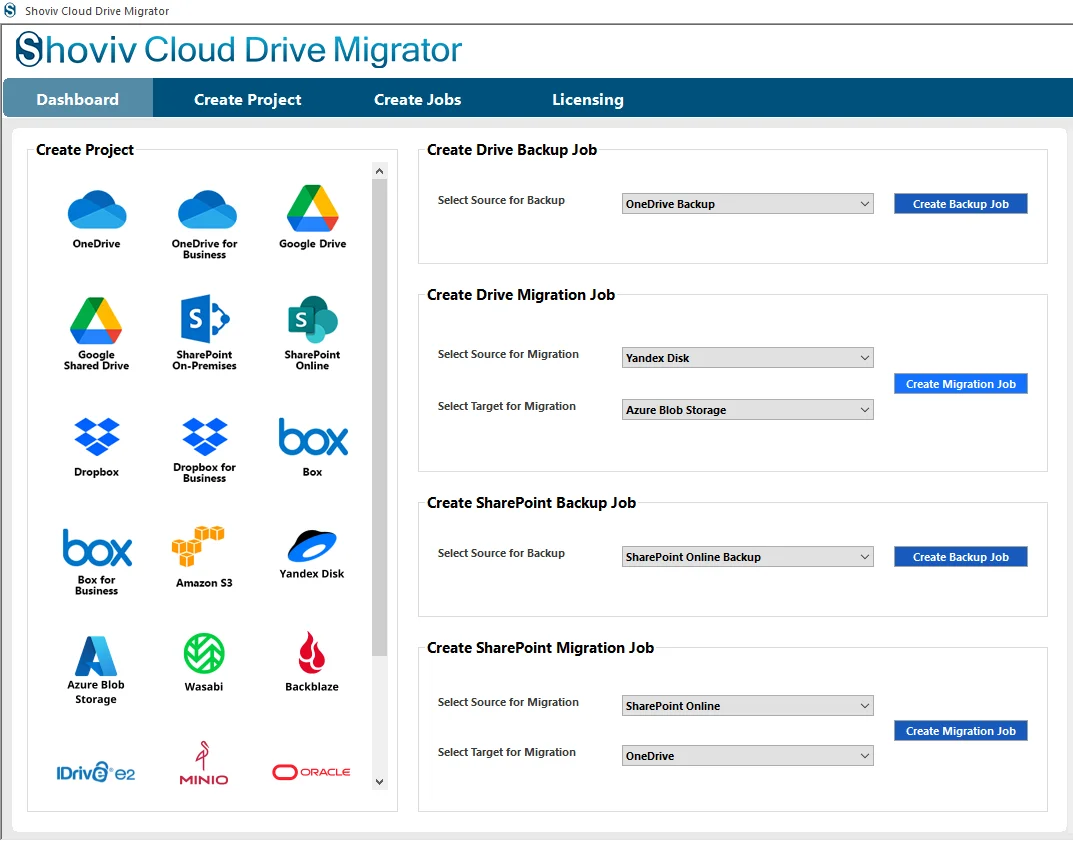Select the Amazon S3 icon
Screen dimensions: 1073x841
tap(198, 546)
